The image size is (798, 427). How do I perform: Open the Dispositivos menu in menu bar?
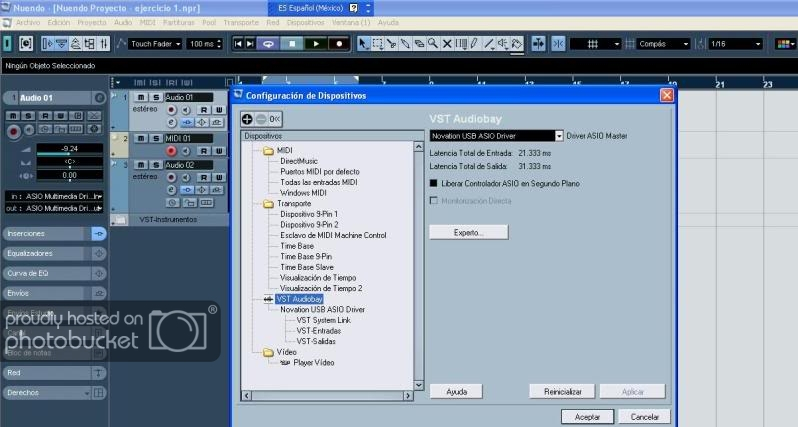(305, 21)
